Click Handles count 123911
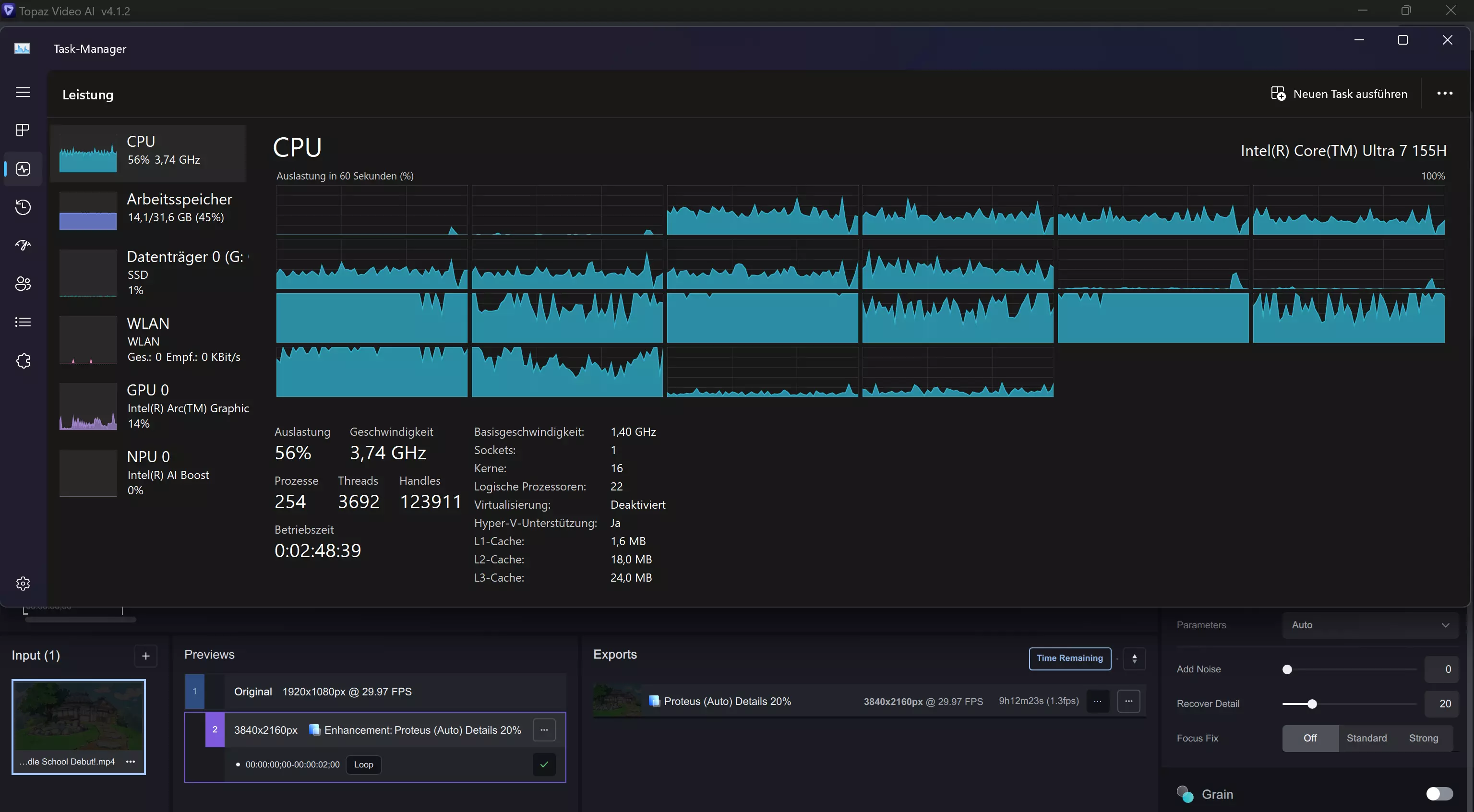This screenshot has width=1474, height=812. tap(431, 502)
